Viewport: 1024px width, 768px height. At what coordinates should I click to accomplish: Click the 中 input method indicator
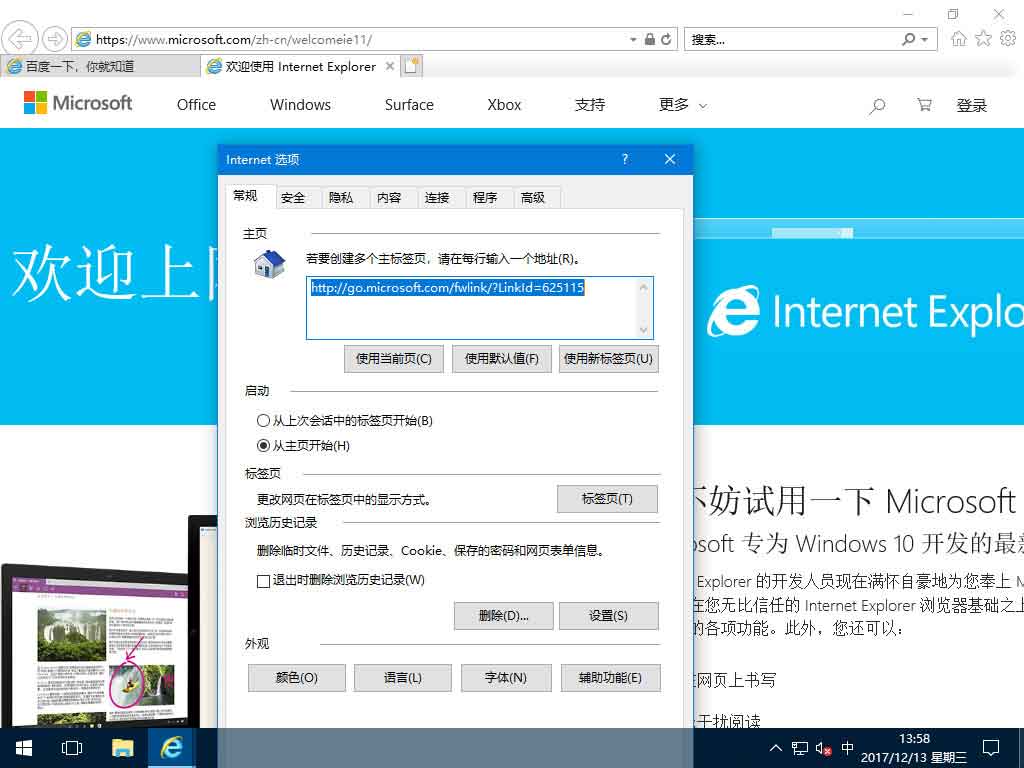(848, 748)
